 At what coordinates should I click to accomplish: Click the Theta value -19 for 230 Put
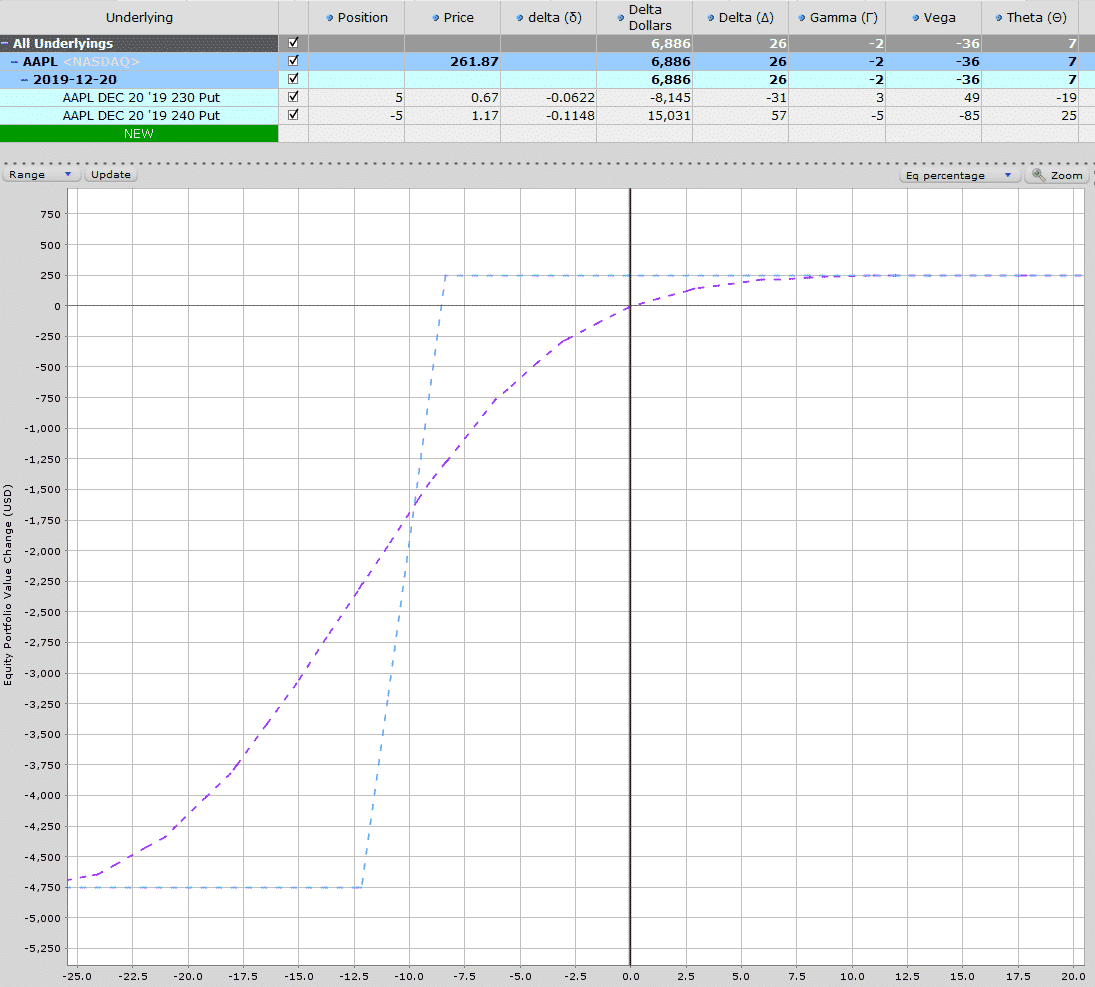point(1066,98)
